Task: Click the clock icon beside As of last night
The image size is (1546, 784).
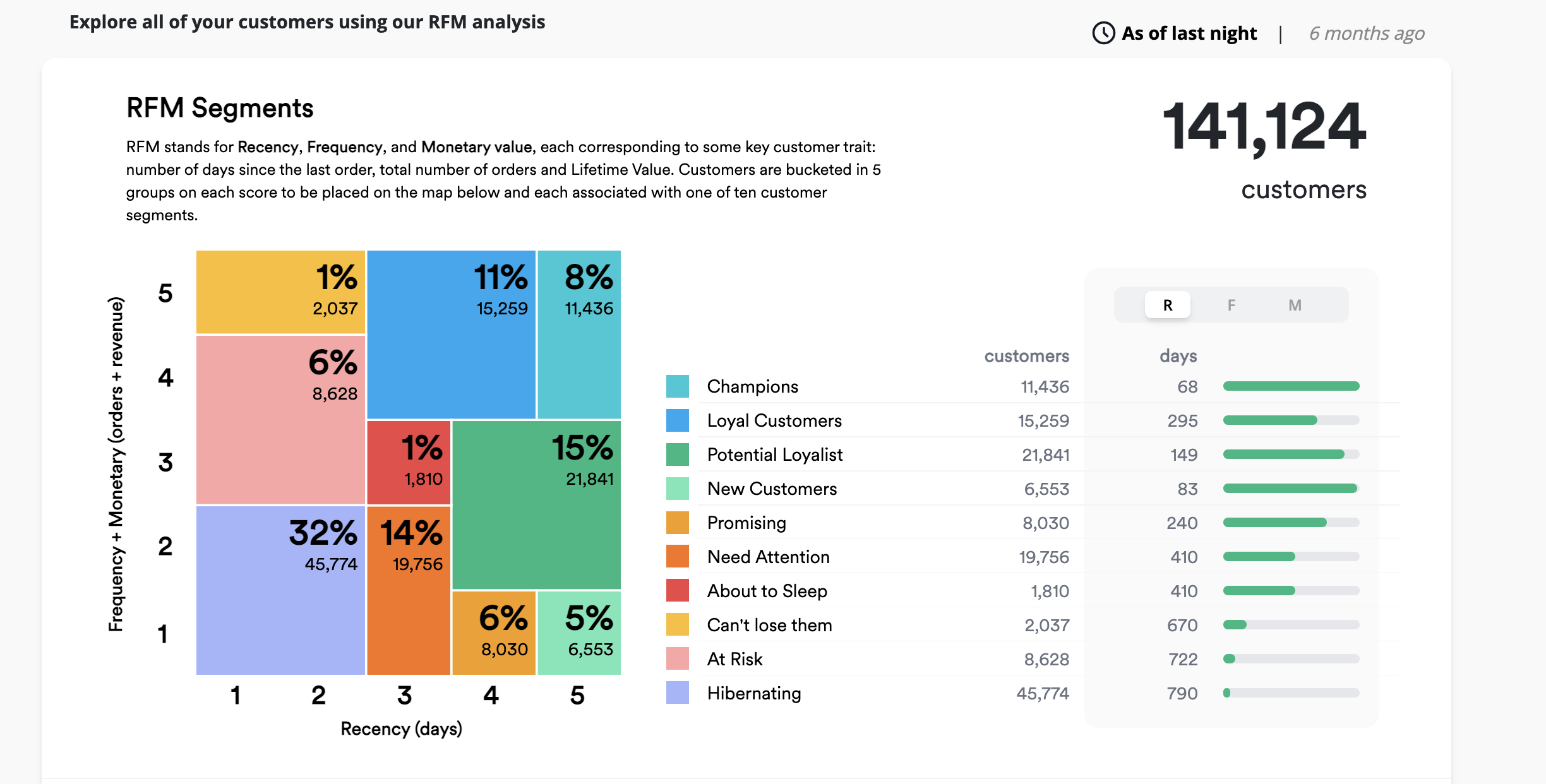Action: tap(1103, 33)
